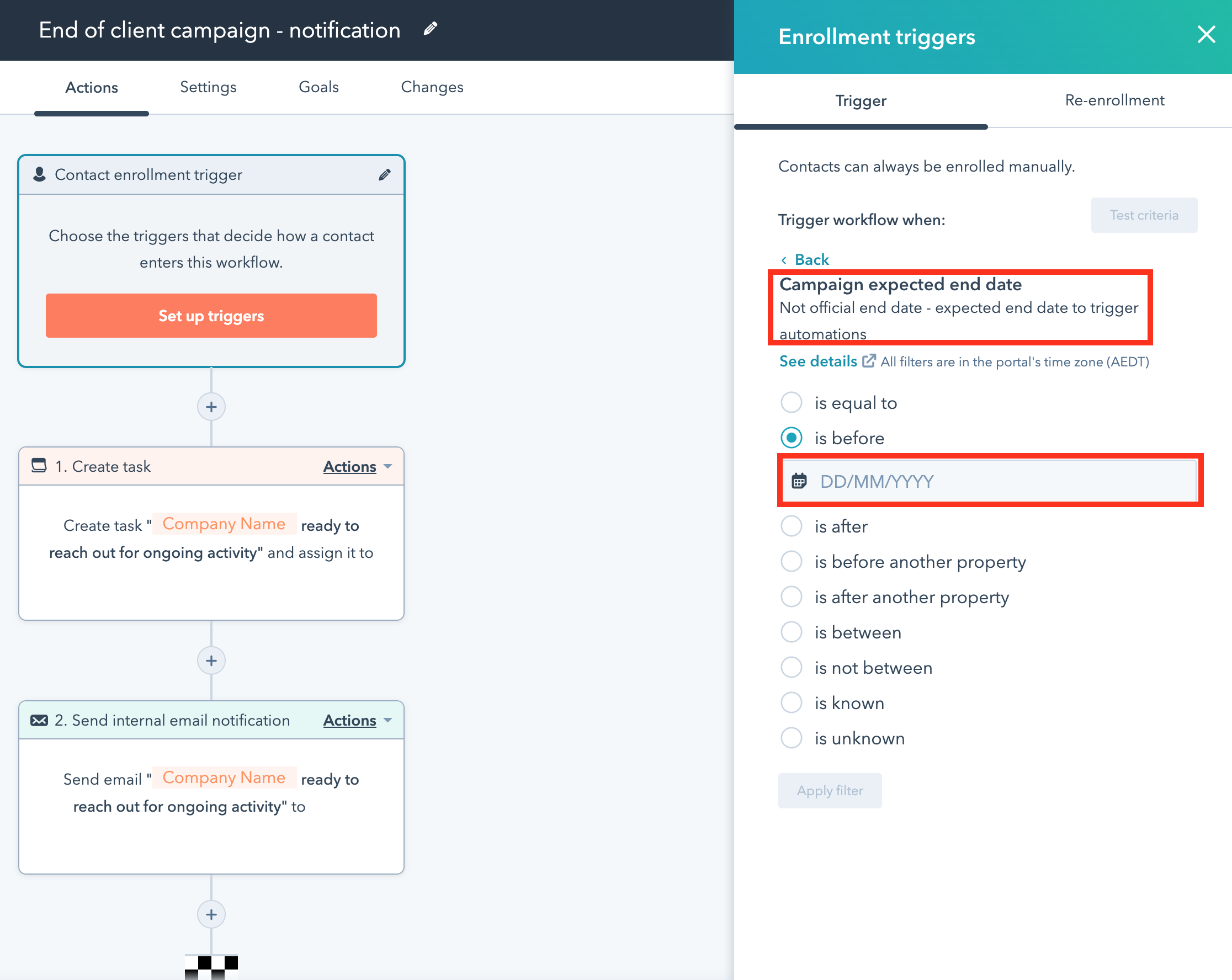The width and height of the screenshot is (1232, 980).
Task: Click inside the DD/MM/YYYY date input
Action: (971, 481)
